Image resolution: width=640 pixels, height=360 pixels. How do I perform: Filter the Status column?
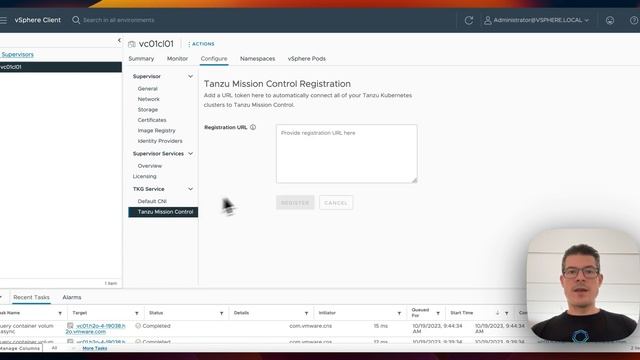[x=222, y=313]
